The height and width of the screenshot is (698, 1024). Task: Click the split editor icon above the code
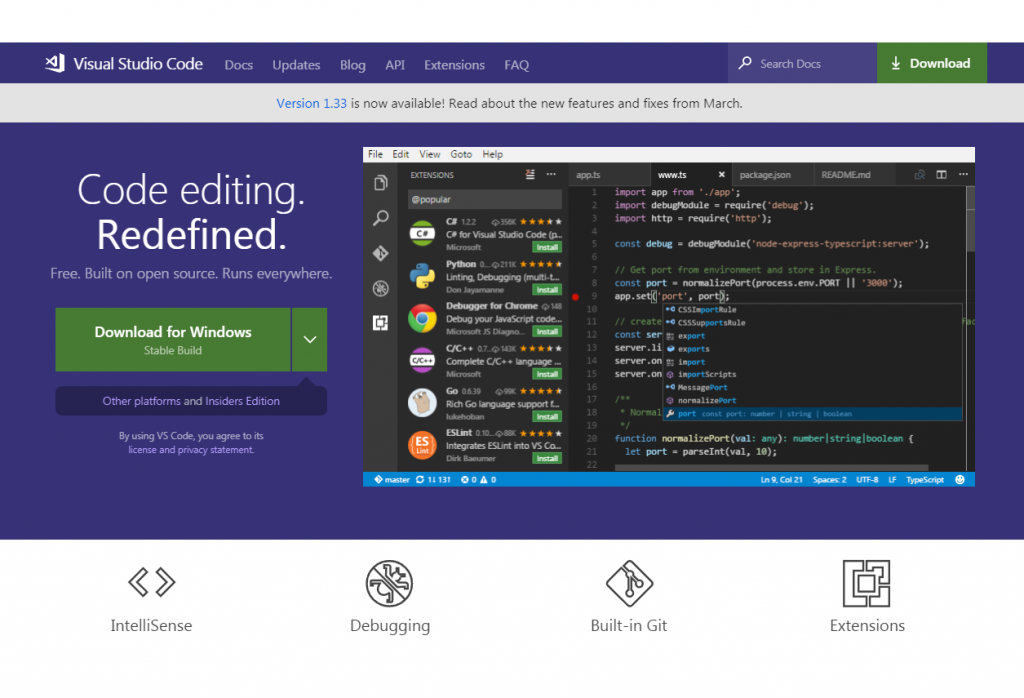pyautogui.click(x=941, y=174)
